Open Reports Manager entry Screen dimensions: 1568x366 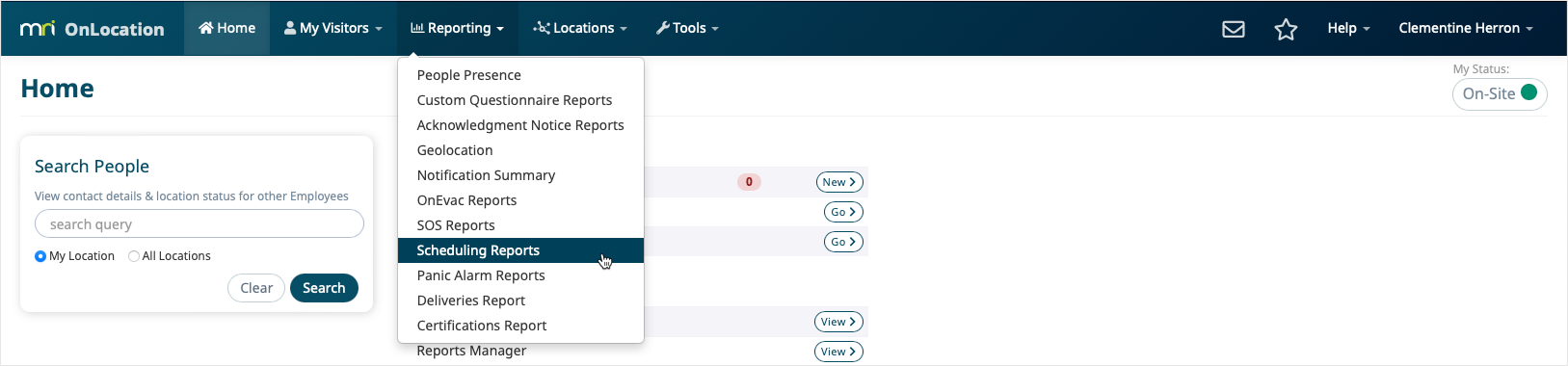pyautogui.click(x=471, y=351)
